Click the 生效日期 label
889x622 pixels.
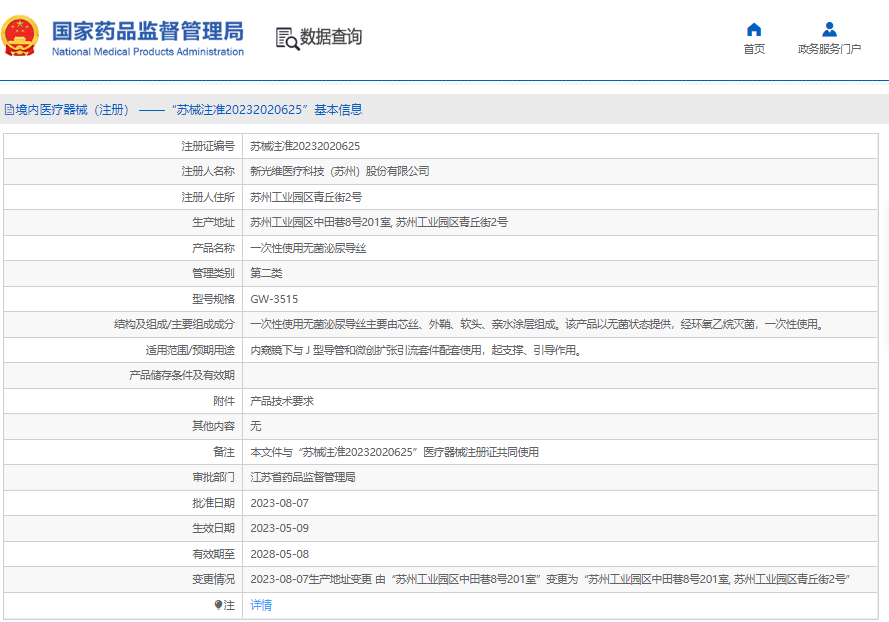coord(213,528)
